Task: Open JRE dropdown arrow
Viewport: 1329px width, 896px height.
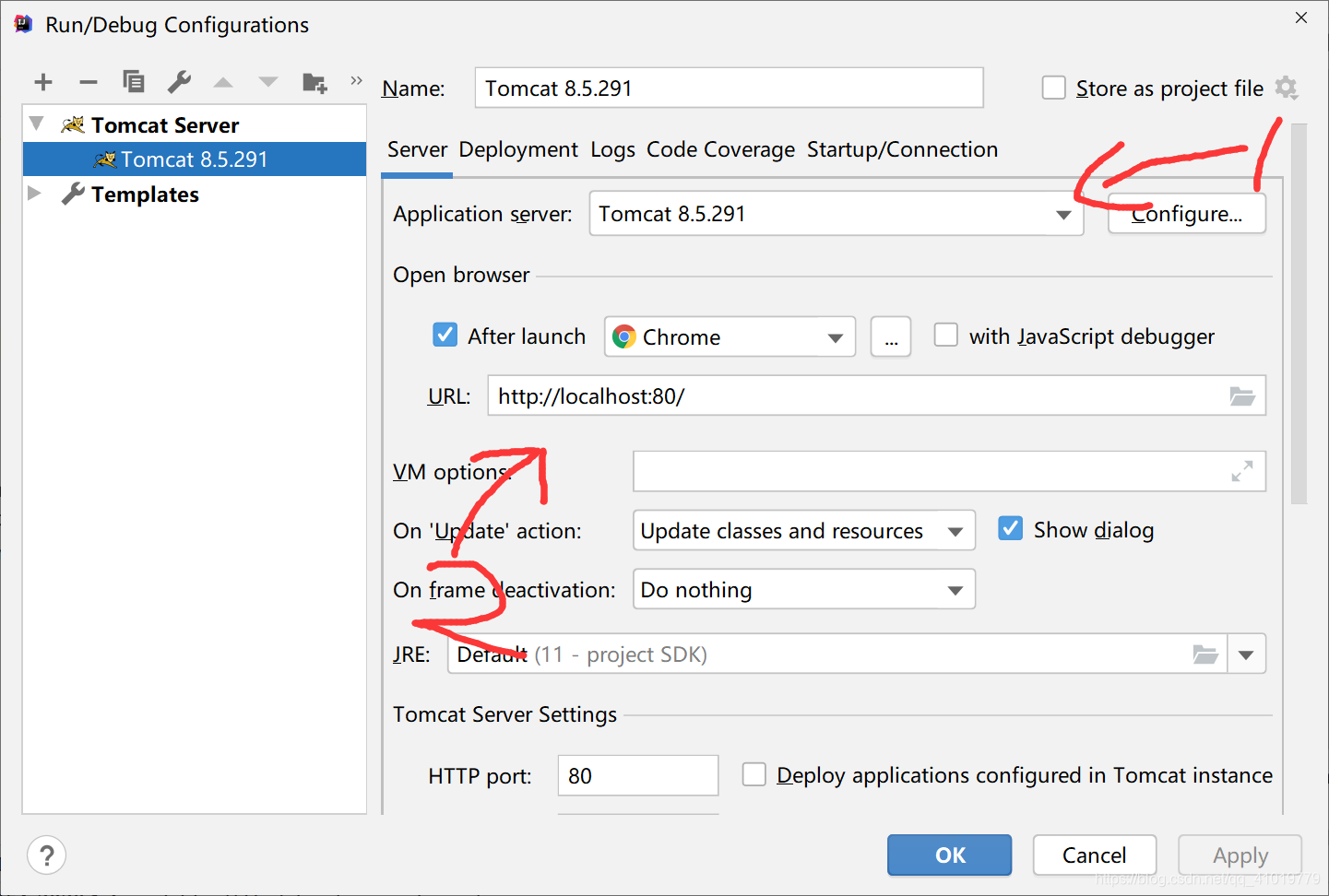Action: (1246, 654)
